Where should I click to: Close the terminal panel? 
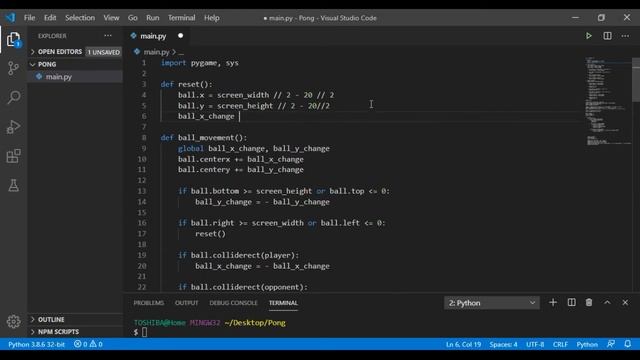tap(625, 302)
